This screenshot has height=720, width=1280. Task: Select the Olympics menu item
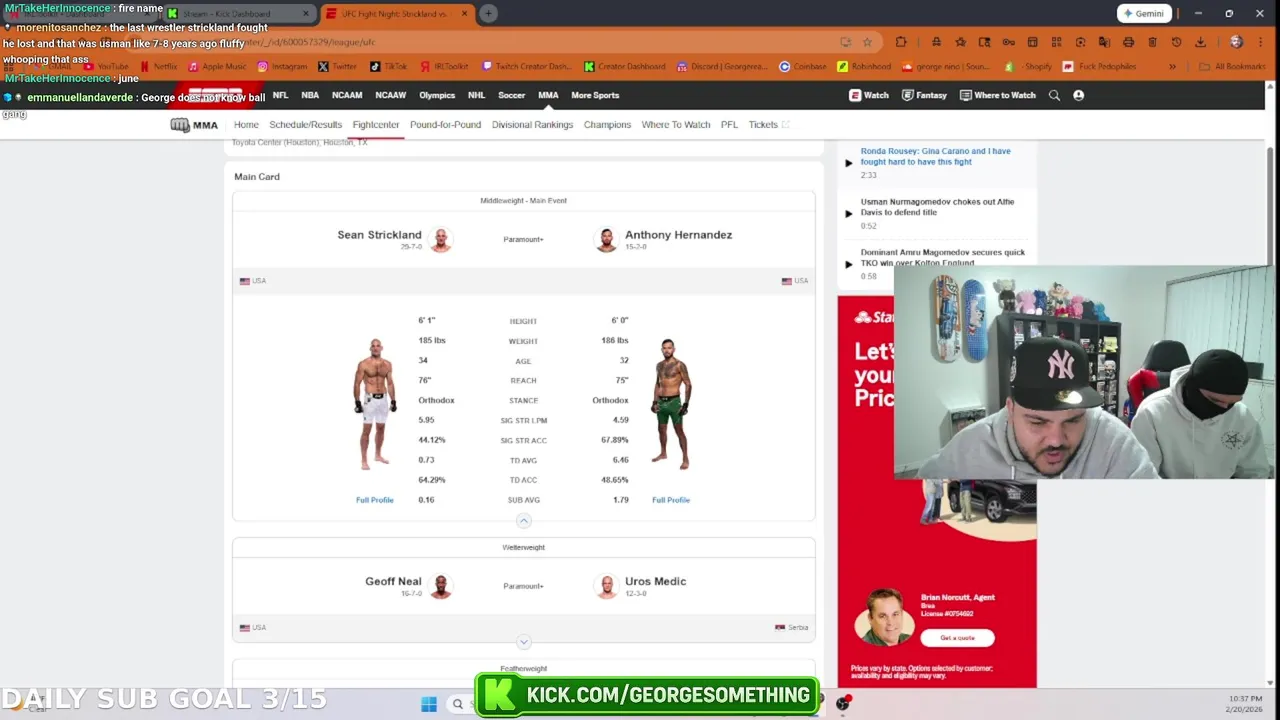[437, 95]
